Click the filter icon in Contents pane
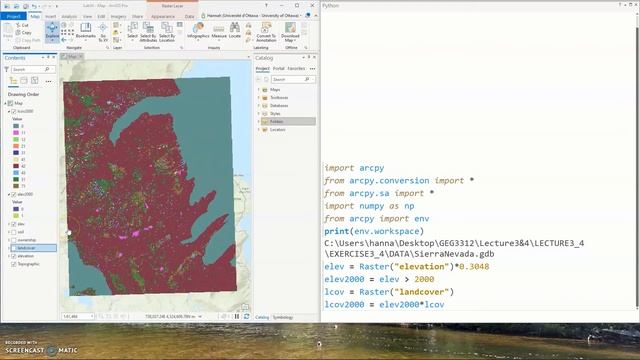 point(7,69)
